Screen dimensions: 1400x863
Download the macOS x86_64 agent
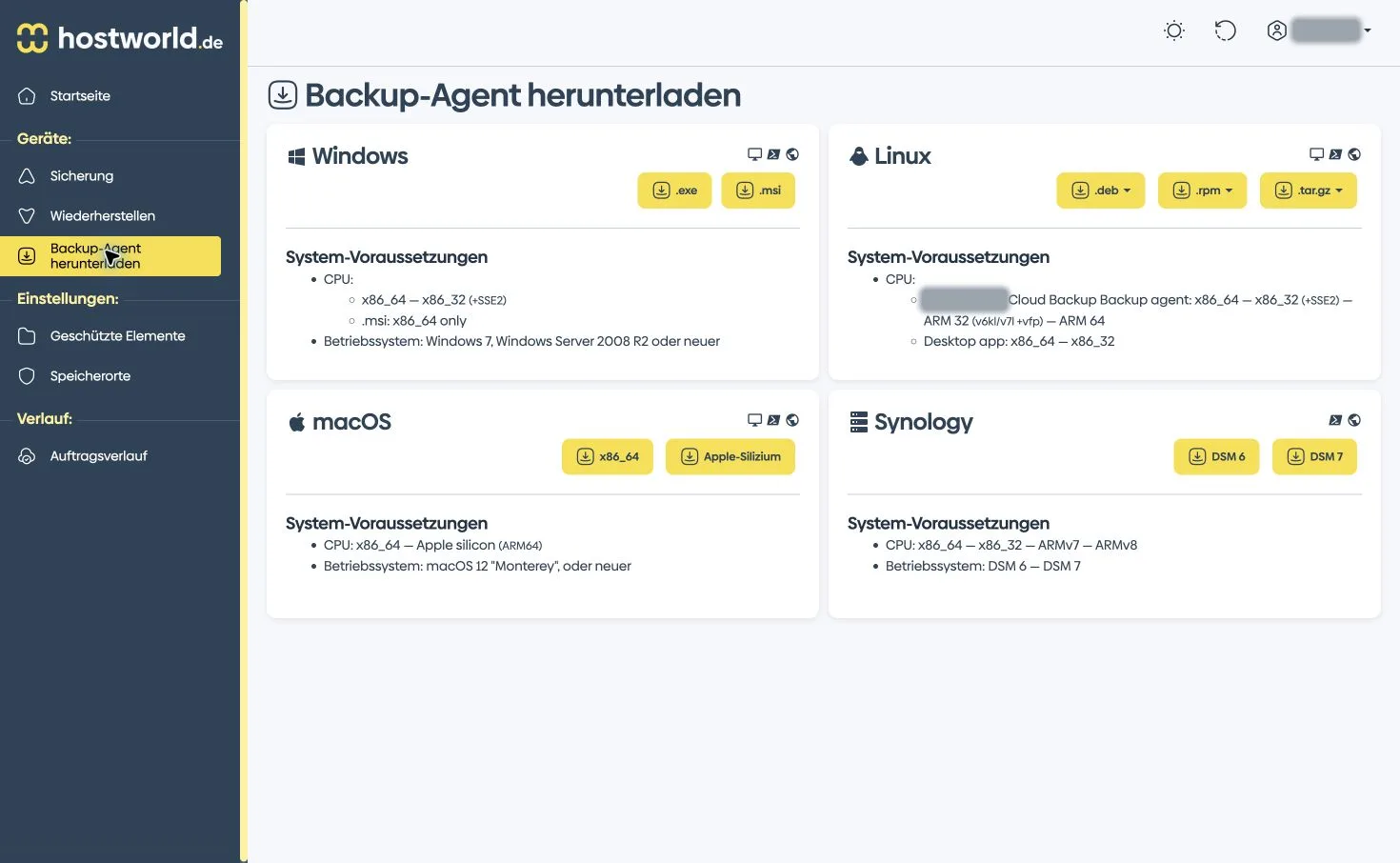[x=608, y=457]
